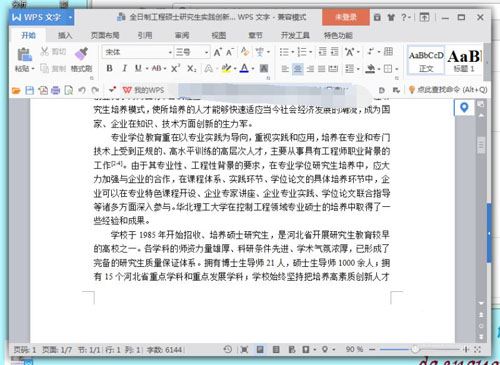
Task: Print the document via printer icon
Action: 55,90
